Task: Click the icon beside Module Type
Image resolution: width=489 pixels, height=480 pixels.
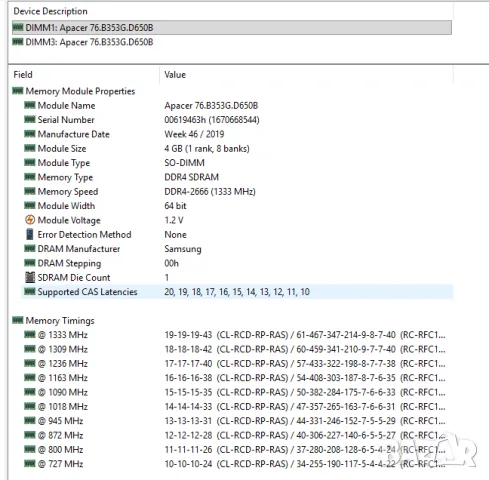Action: click(x=30, y=162)
